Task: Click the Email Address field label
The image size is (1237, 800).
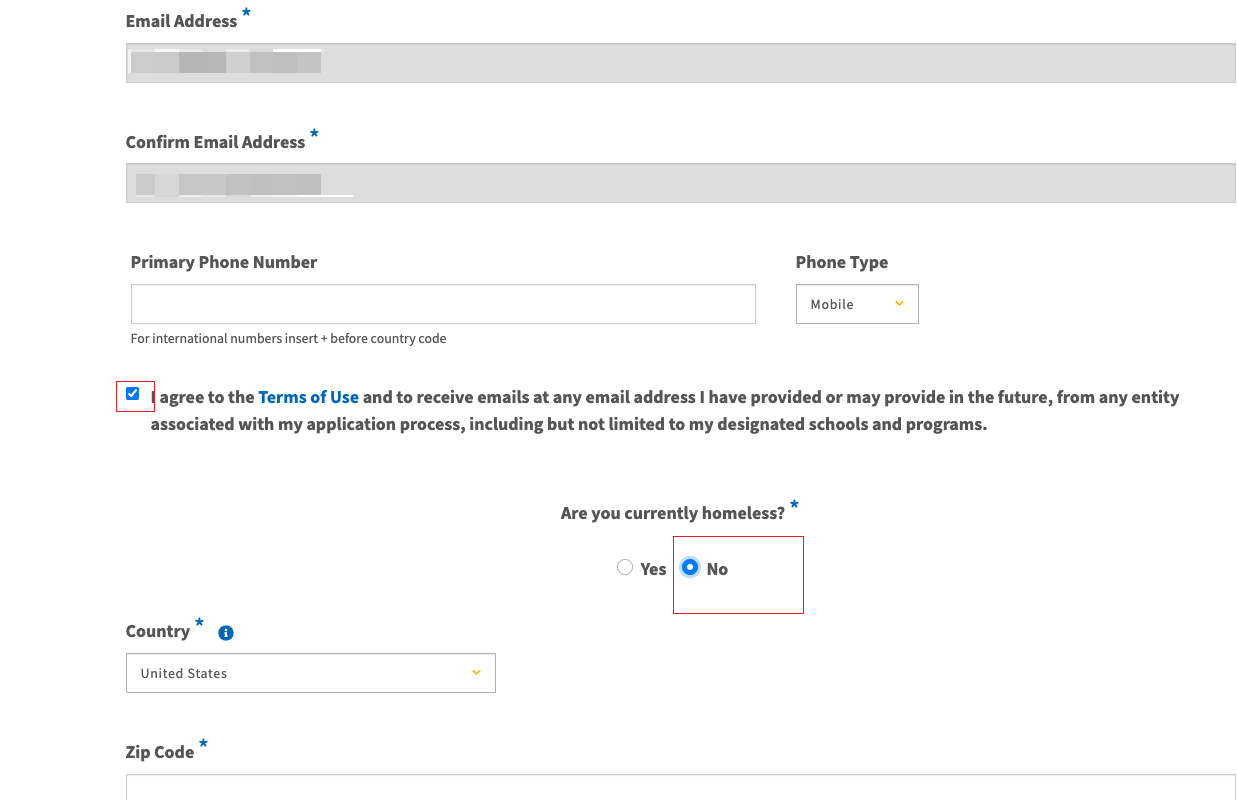Action: [x=181, y=21]
